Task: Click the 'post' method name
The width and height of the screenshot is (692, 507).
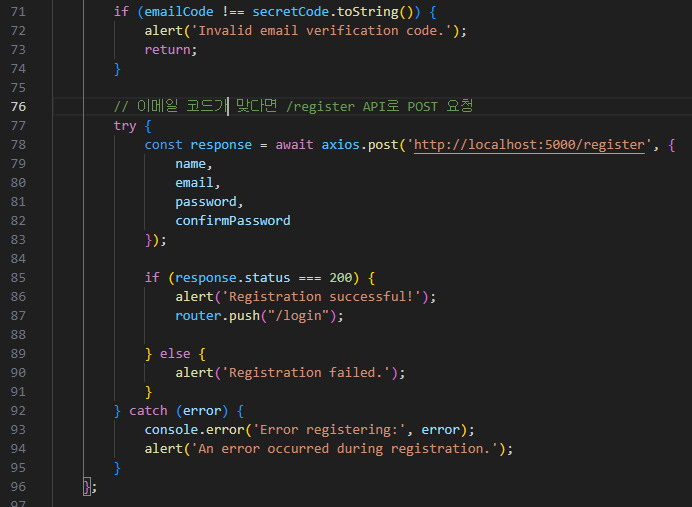Action: pyautogui.click(x=383, y=145)
